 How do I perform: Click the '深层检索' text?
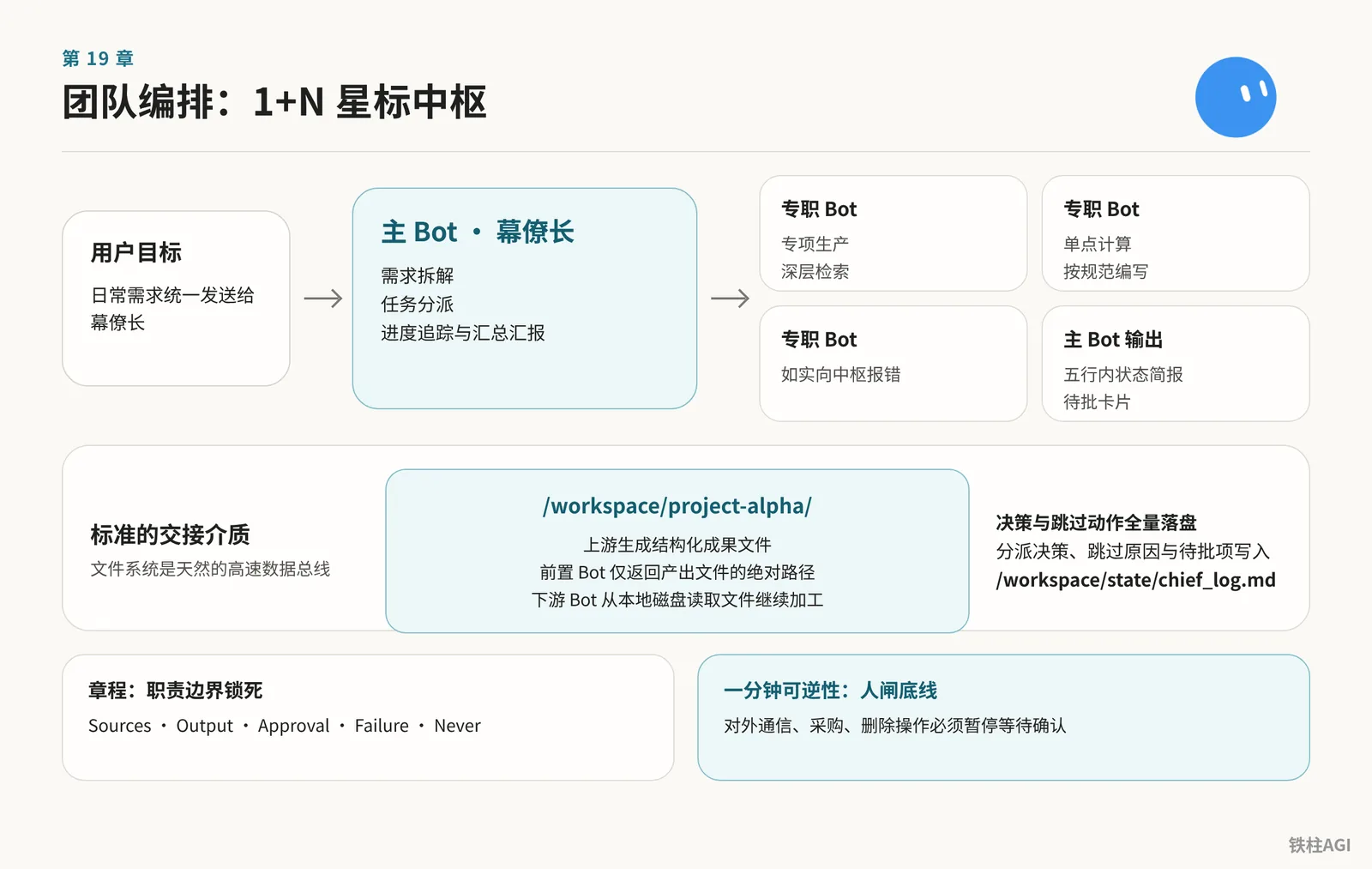(815, 272)
